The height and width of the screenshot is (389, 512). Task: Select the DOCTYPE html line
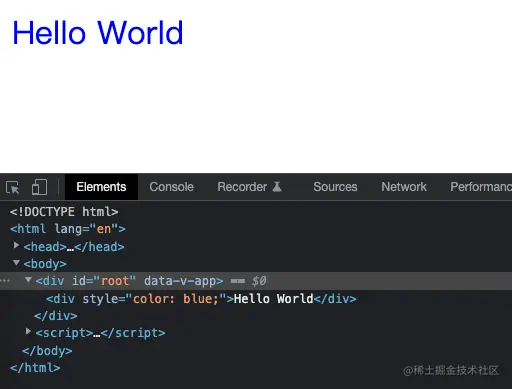coord(64,212)
